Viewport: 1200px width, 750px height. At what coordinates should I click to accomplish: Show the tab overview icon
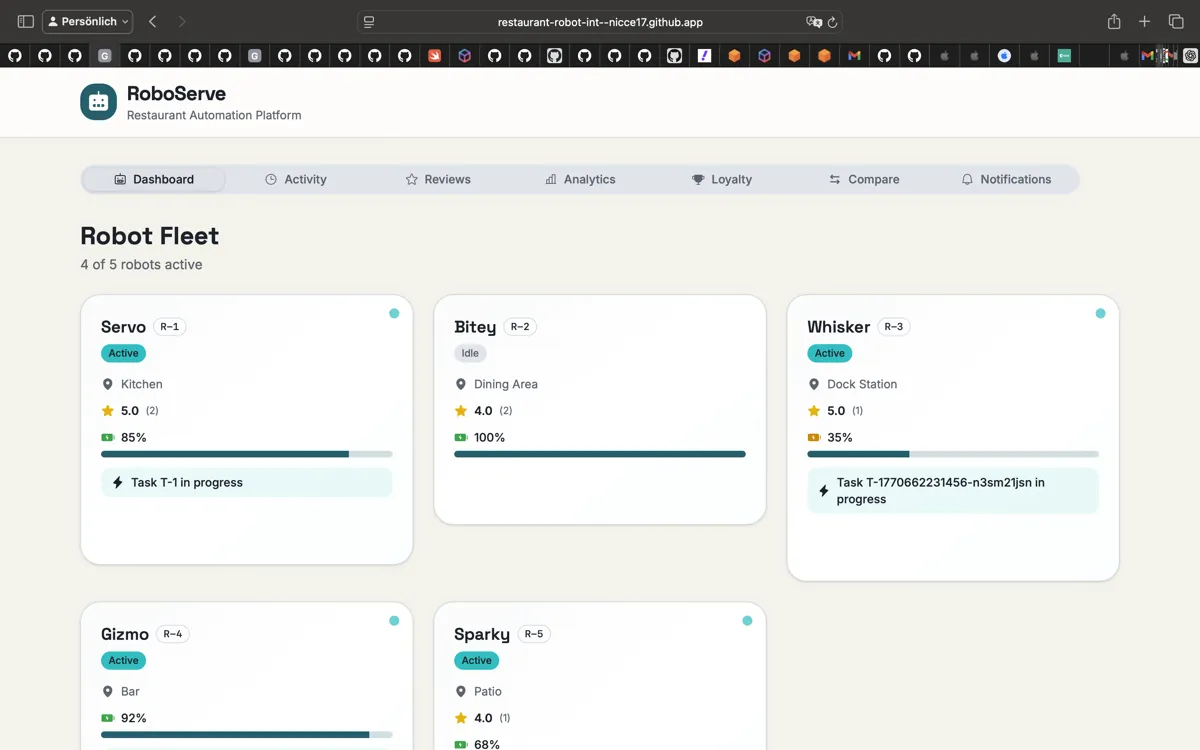1176,21
